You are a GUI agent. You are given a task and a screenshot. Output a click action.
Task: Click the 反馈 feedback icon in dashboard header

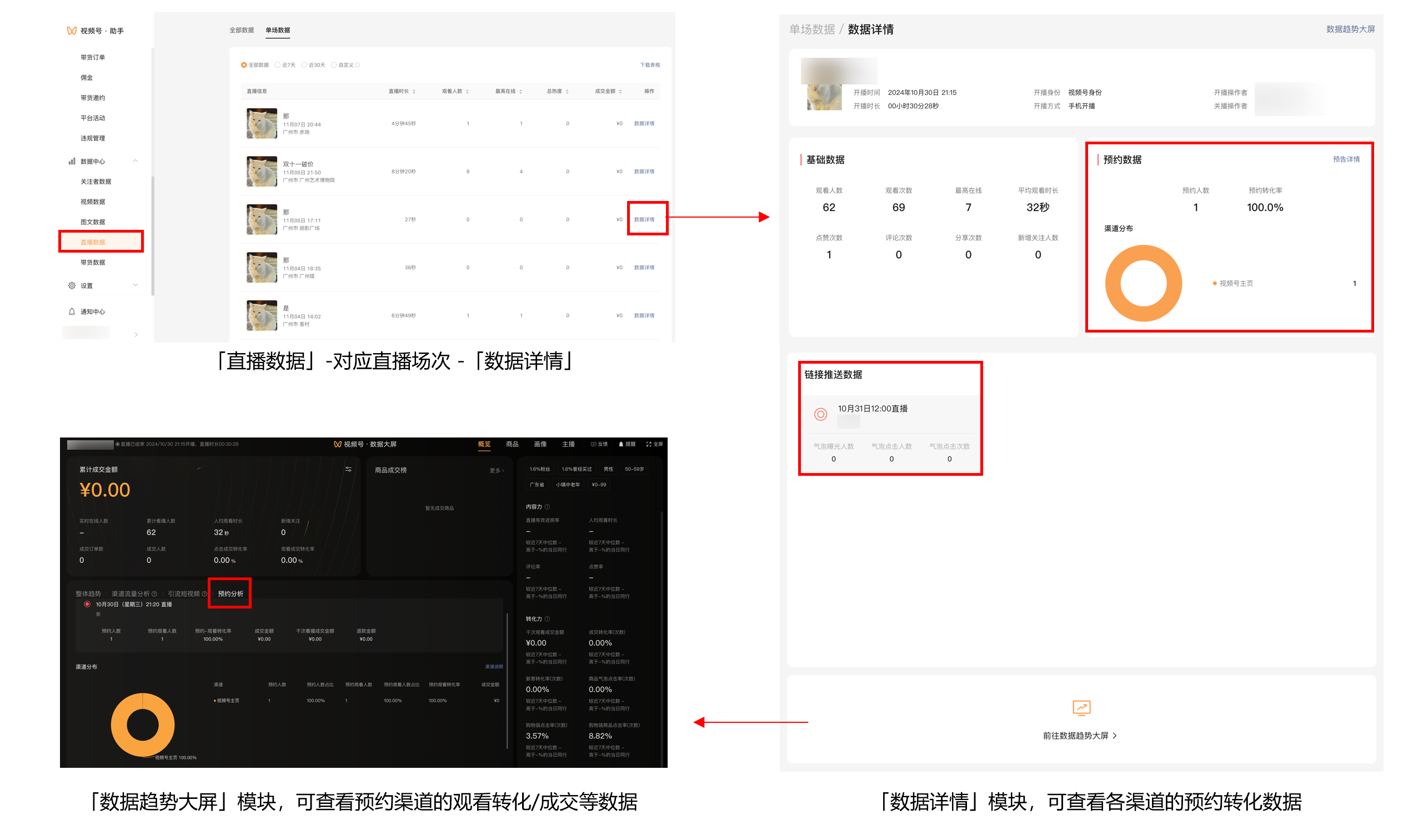tap(593, 444)
